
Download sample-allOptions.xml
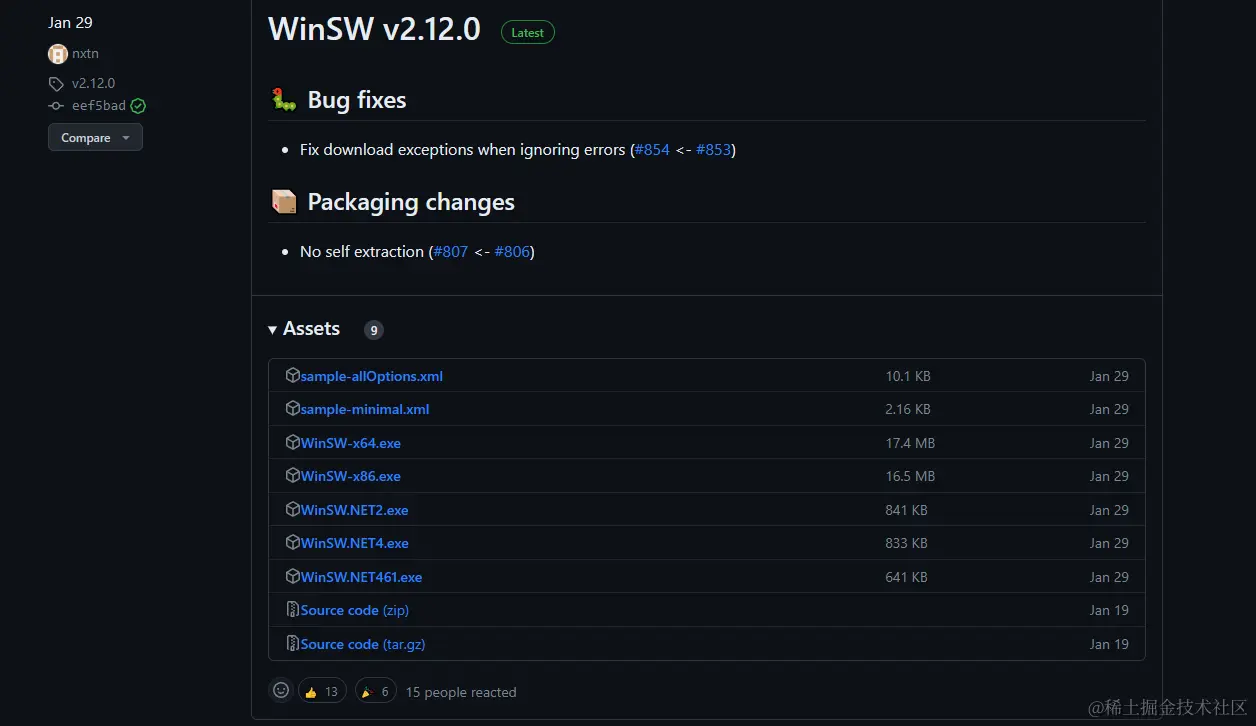point(371,377)
